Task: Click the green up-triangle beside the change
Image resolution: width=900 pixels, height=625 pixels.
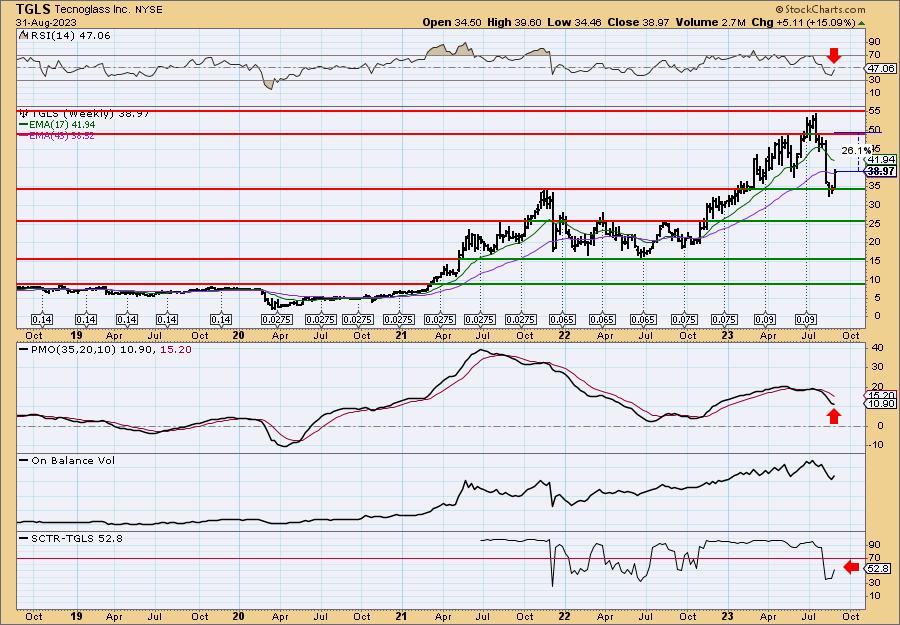Action: [861, 22]
